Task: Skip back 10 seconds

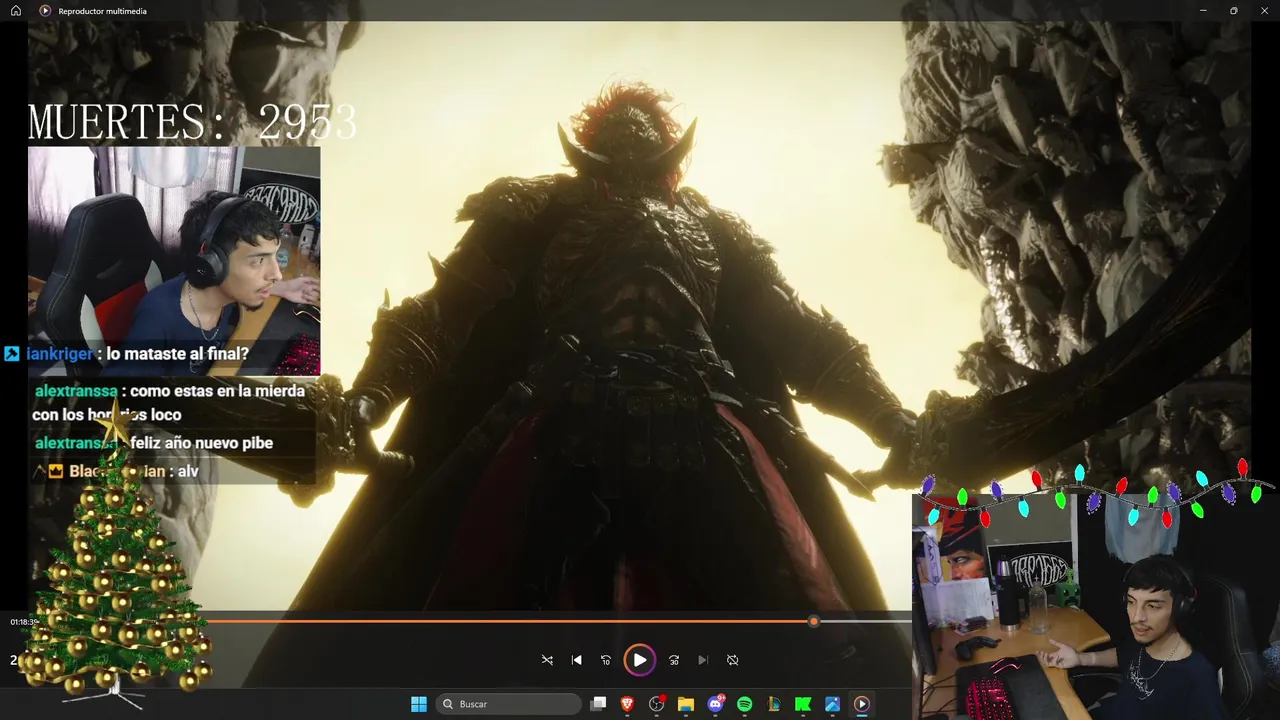Action: tap(605, 660)
